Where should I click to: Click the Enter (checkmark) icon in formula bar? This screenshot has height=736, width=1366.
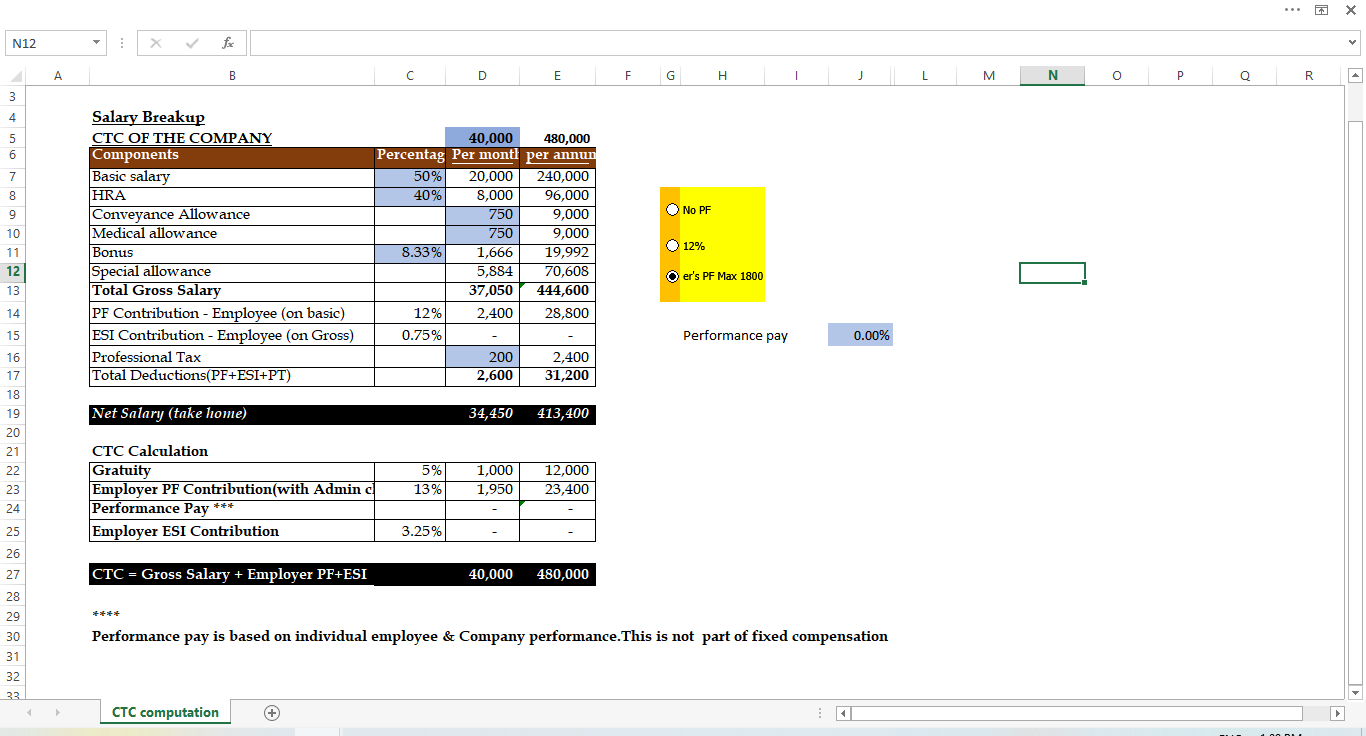(191, 42)
